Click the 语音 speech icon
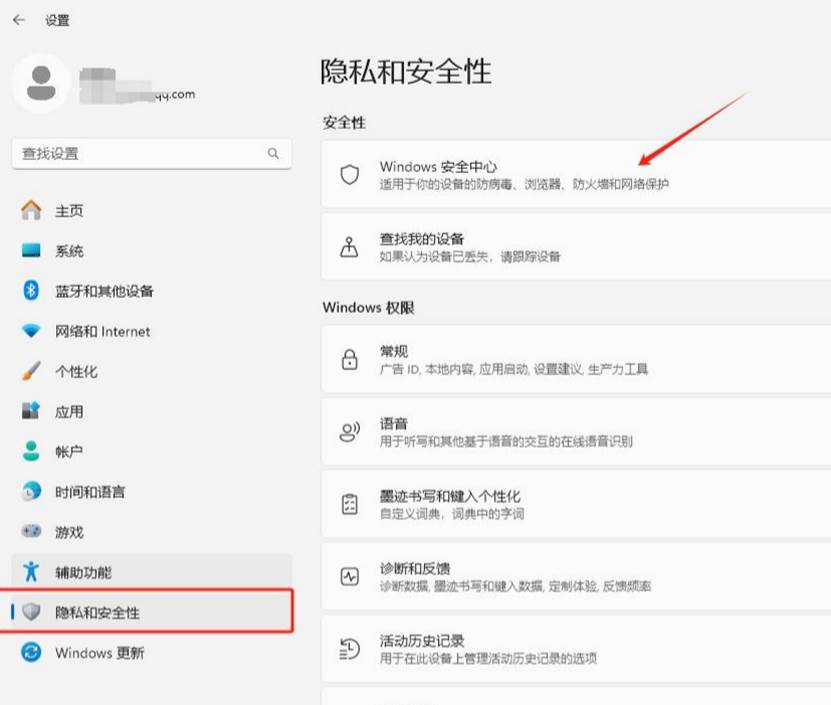 350,432
